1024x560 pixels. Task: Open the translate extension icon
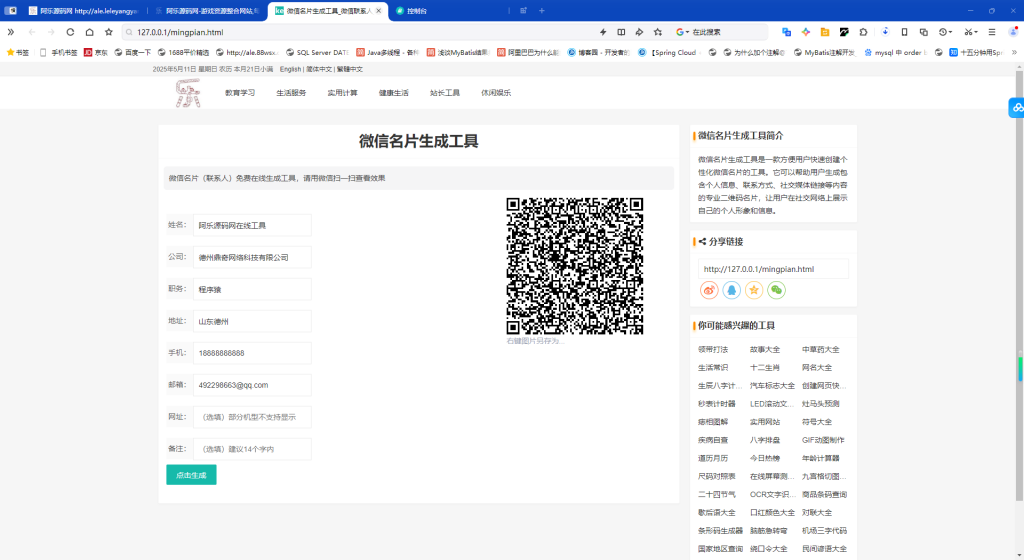[786, 32]
